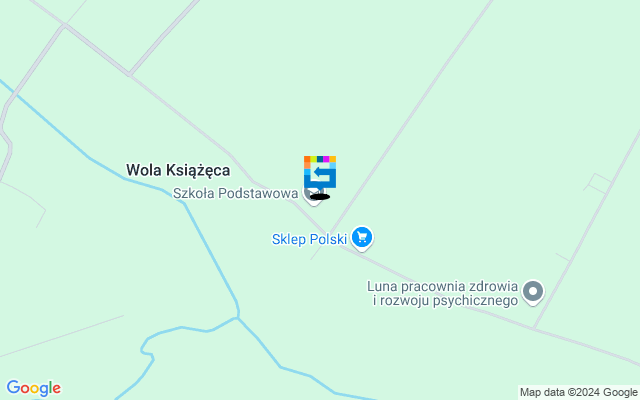
Task: Open Luna pracownia zdrowia text label
Action: click(442, 293)
